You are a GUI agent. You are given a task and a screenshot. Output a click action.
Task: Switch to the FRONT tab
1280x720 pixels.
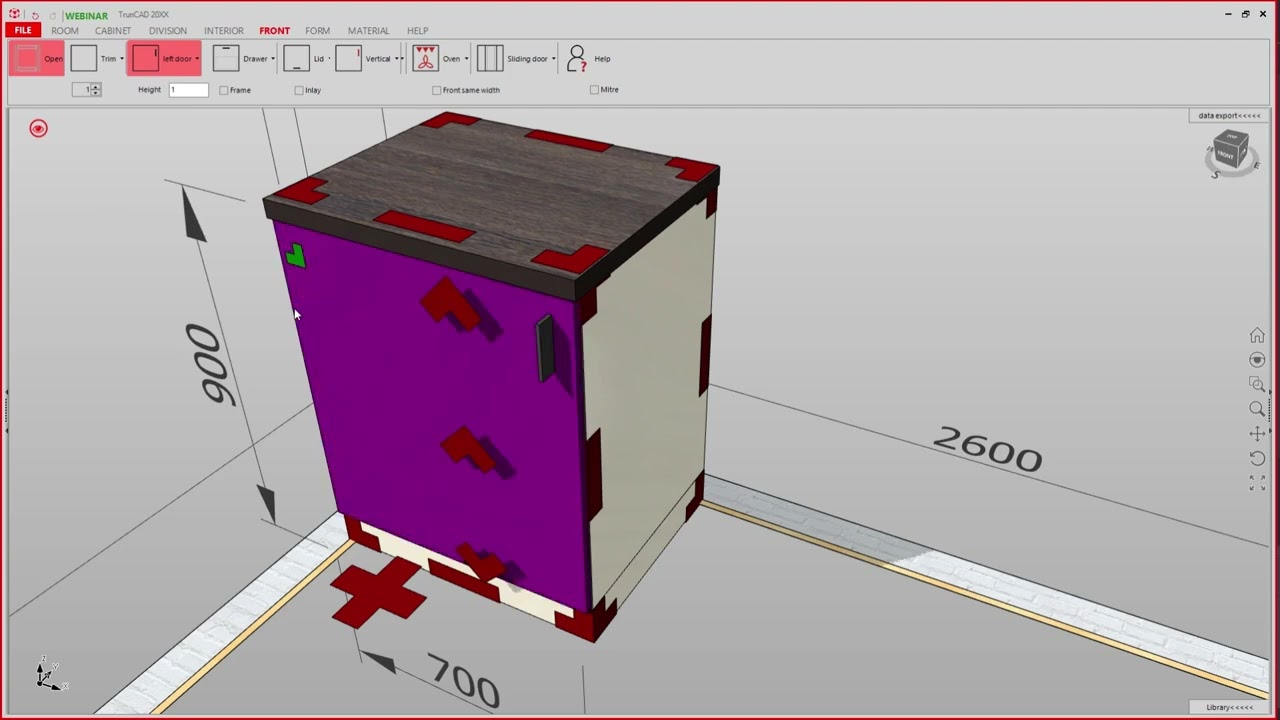pos(275,31)
